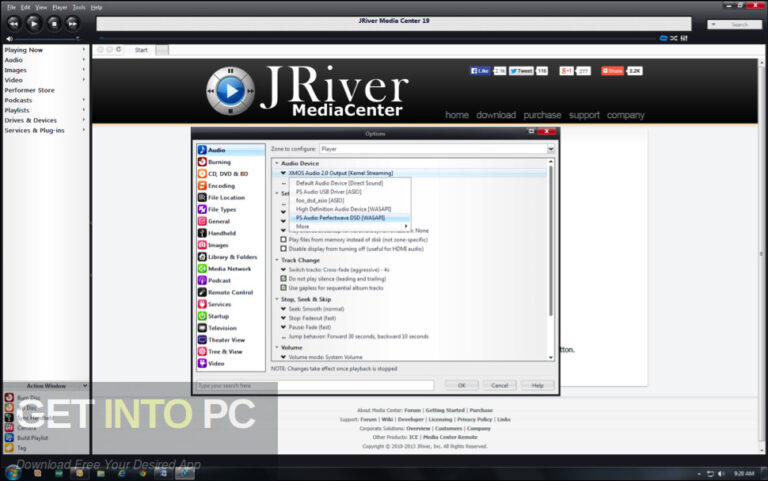Open Encoding options category
The height and width of the screenshot is (481, 768).
(221, 186)
